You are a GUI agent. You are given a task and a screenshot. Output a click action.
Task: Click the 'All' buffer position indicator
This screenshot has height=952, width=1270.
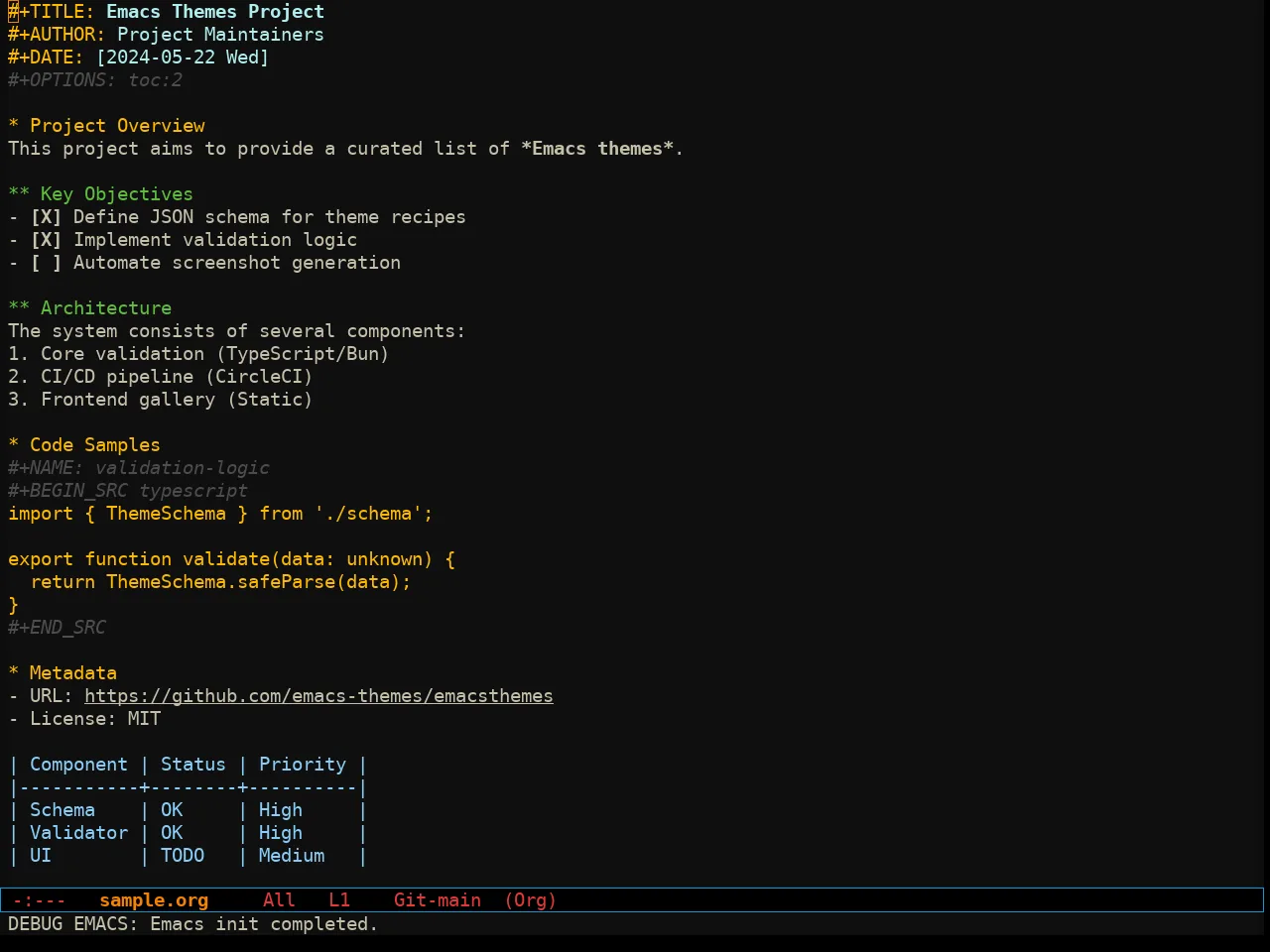[x=279, y=900]
